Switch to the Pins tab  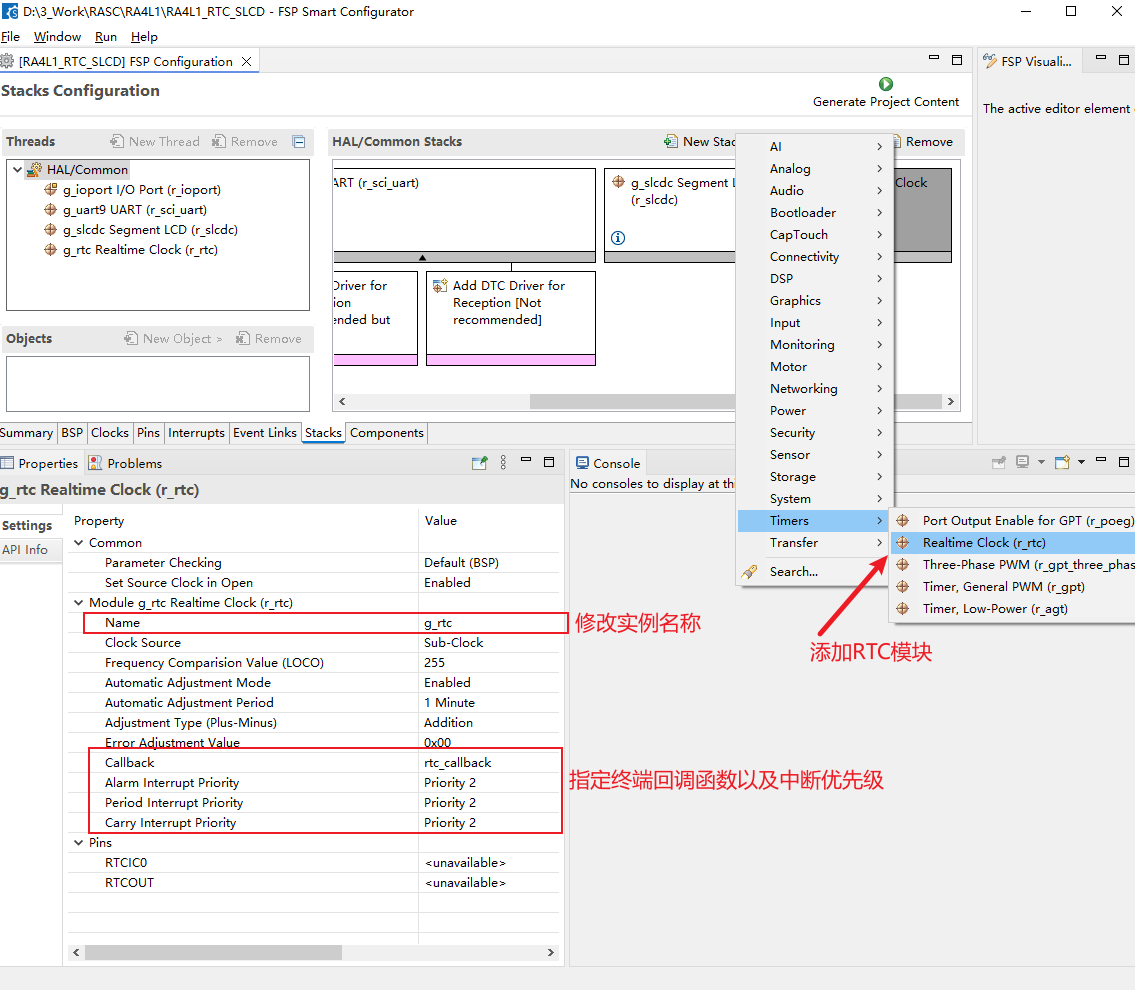[148, 433]
